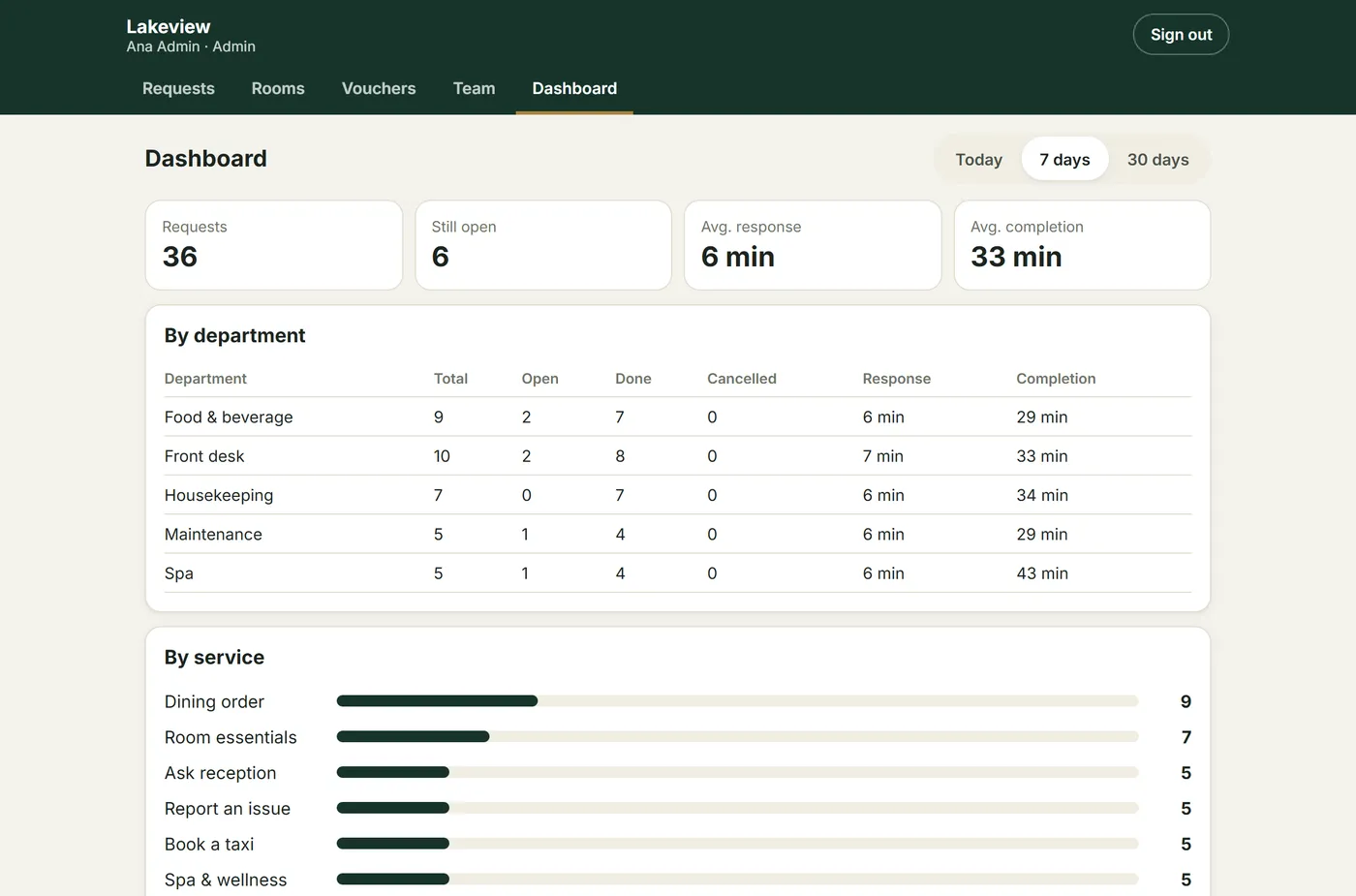This screenshot has width=1356, height=896.
Task: Select the 7 days time range
Action: [1064, 160]
